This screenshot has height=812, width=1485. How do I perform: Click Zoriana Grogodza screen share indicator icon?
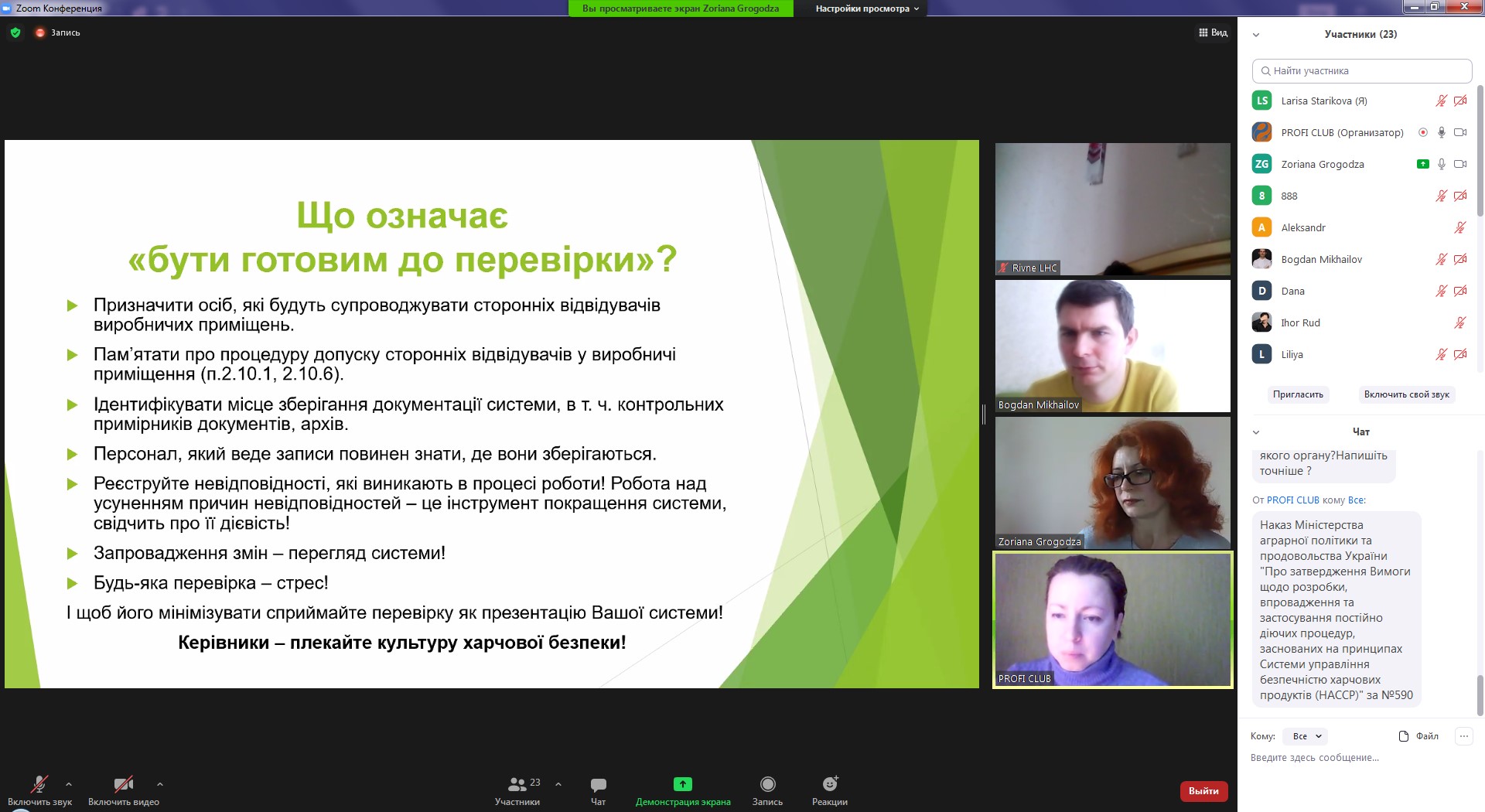pos(1423,164)
